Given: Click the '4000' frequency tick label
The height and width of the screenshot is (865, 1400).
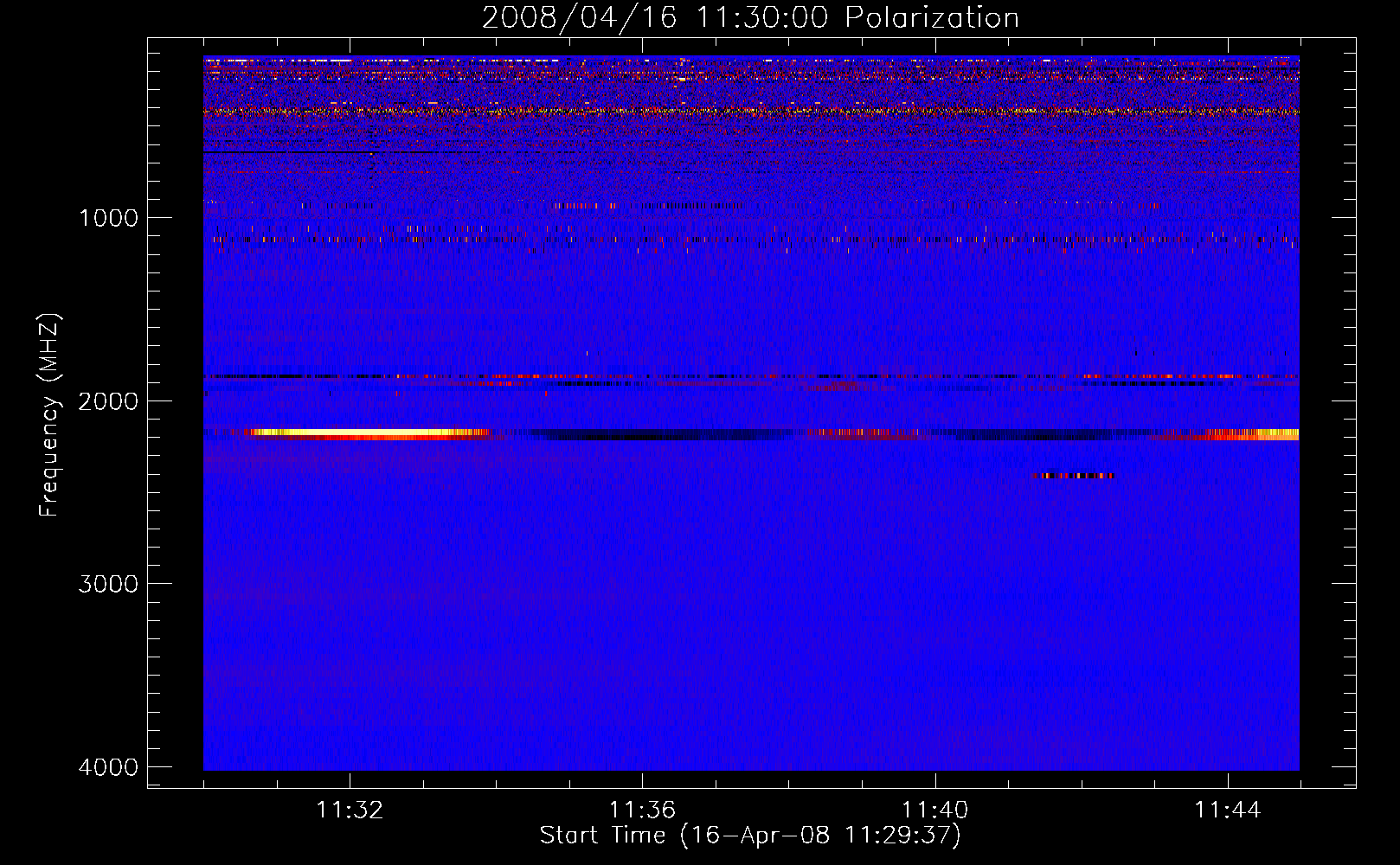Looking at the screenshot, I should [108, 767].
